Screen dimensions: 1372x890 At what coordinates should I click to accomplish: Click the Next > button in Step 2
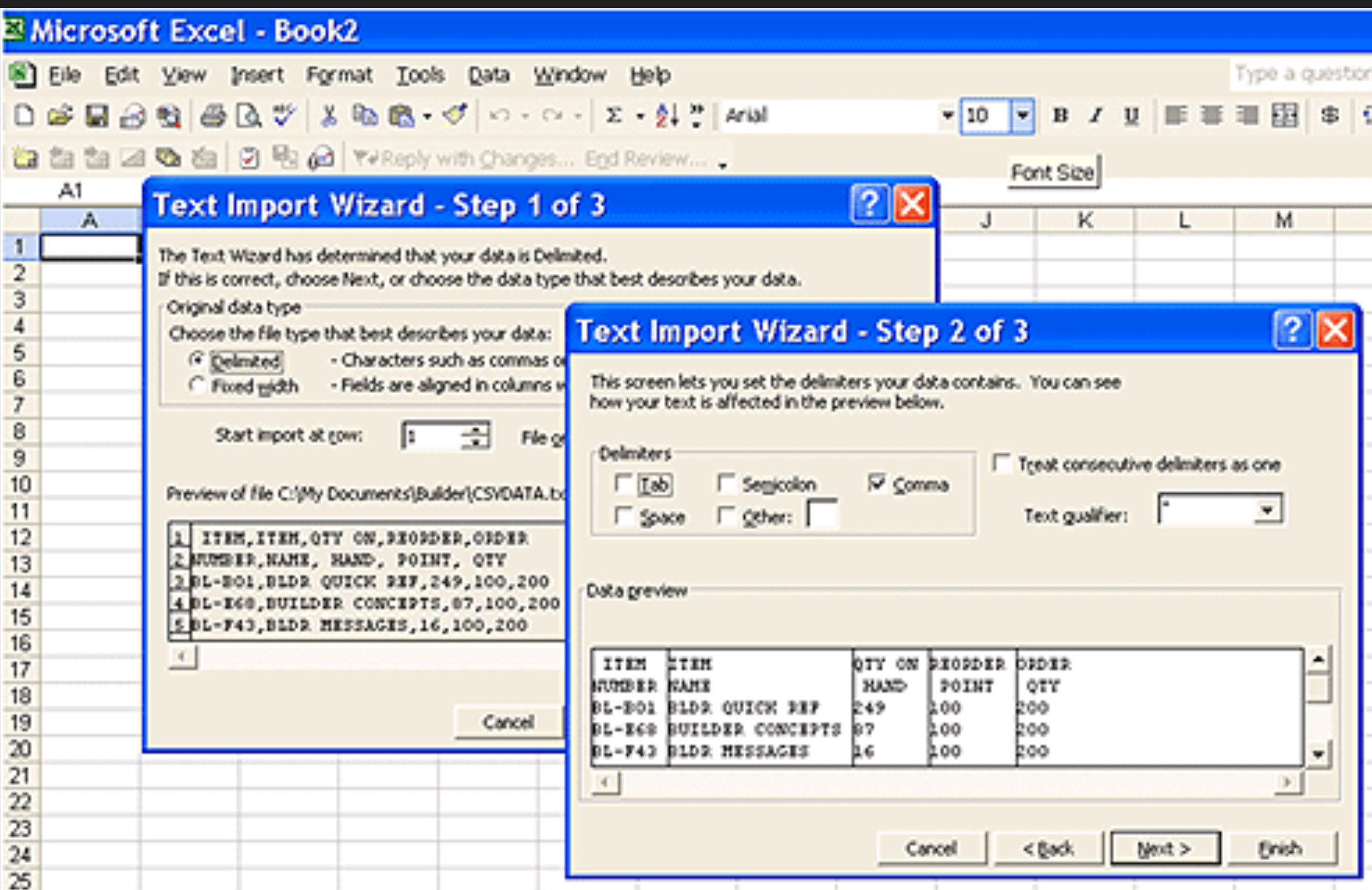point(1164,849)
